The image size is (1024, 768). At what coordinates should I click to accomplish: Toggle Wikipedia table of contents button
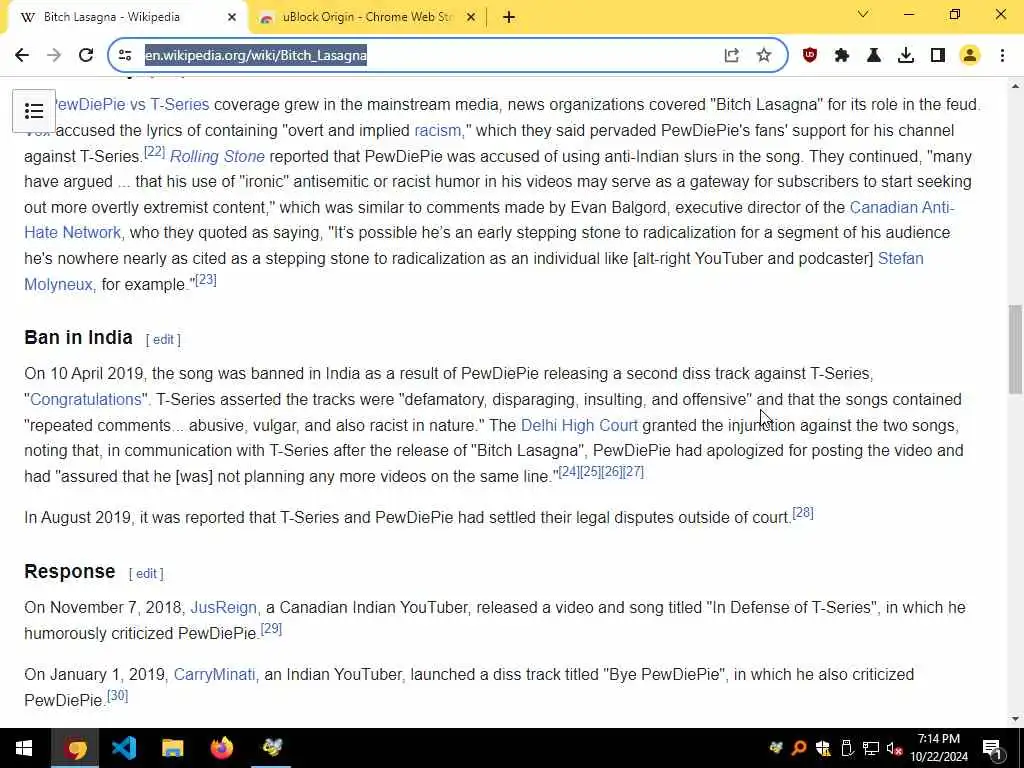pyautogui.click(x=34, y=110)
